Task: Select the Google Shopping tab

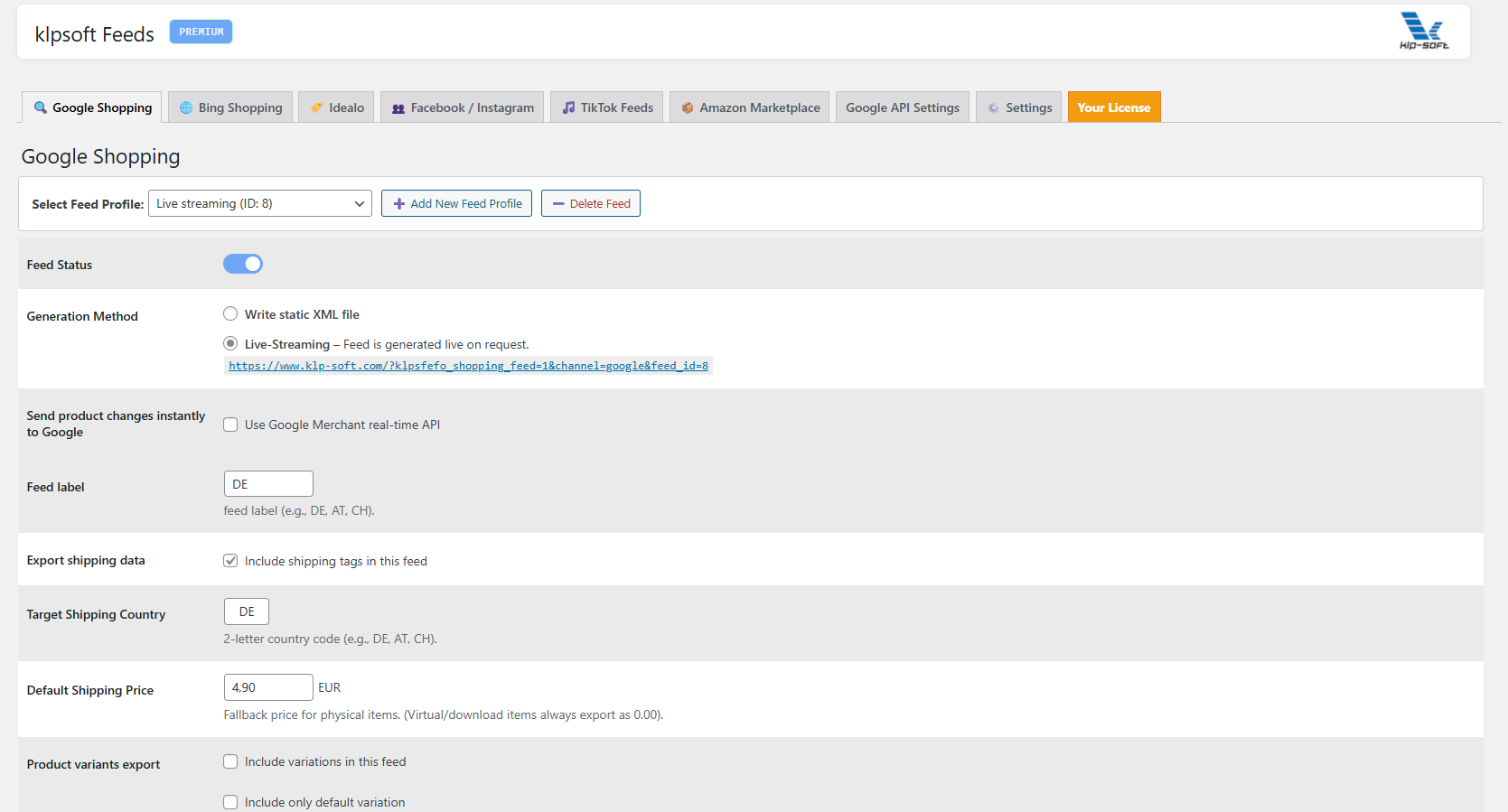Action: pos(92,107)
